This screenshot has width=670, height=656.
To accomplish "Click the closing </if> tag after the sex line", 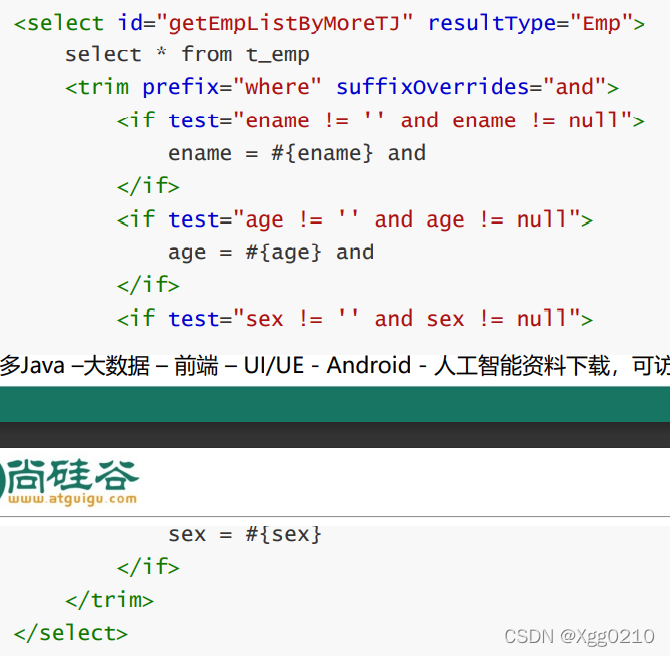I will pyautogui.click(x=148, y=567).
